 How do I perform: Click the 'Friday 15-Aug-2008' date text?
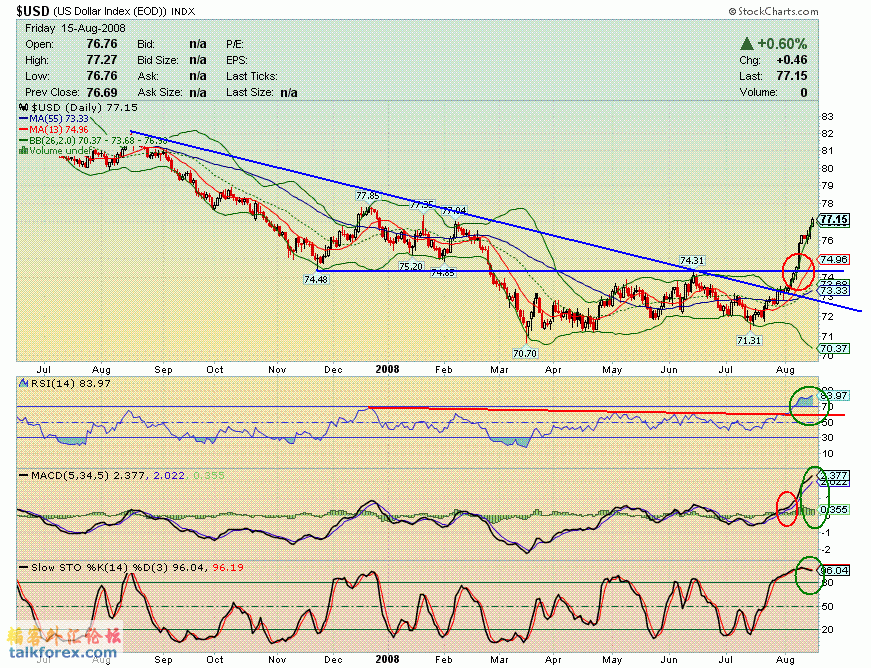(75, 28)
